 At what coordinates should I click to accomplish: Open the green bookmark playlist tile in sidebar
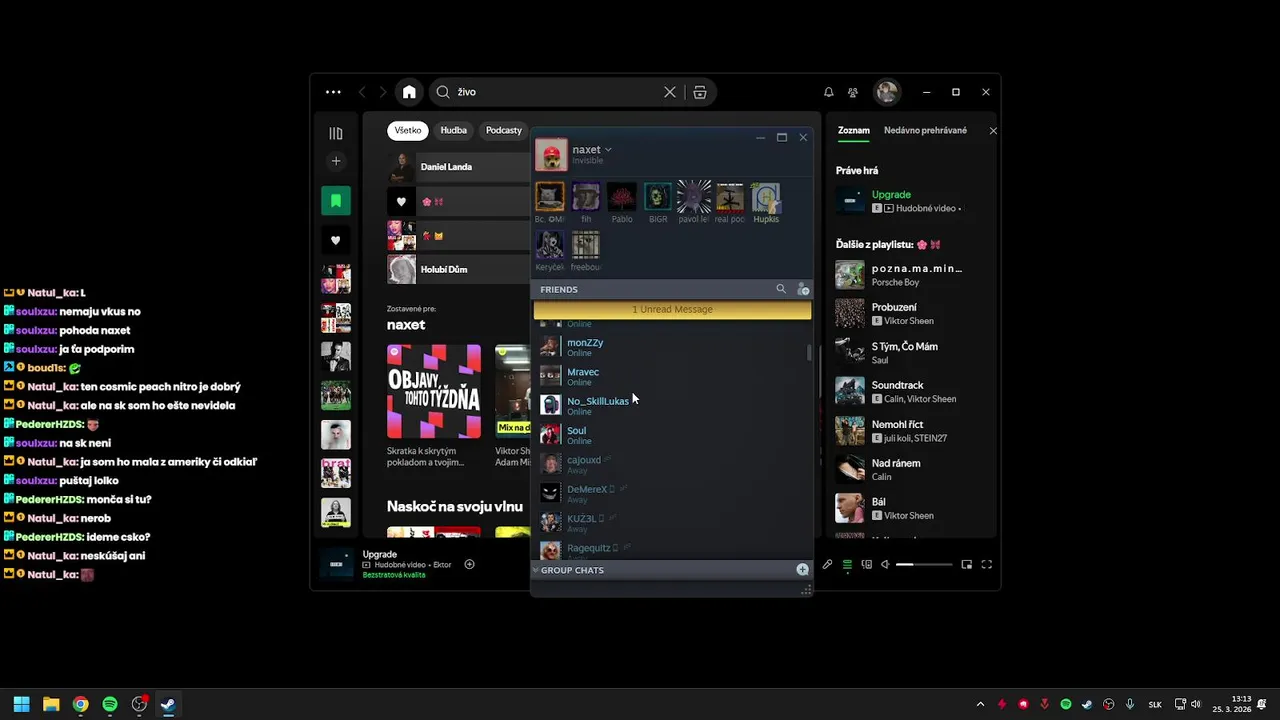pos(336,201)
